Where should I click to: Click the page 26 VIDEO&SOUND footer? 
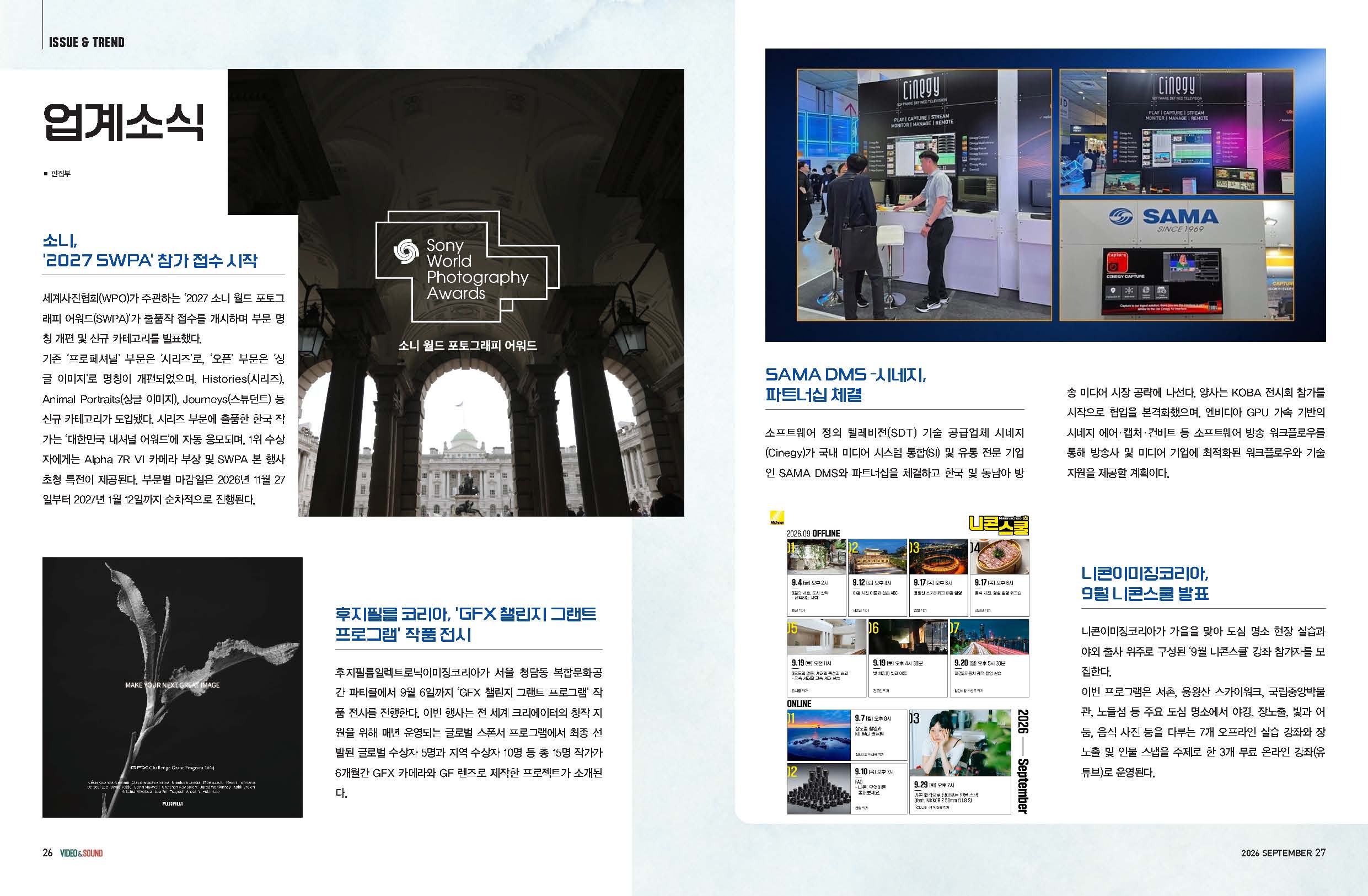pyautogui.click(x=72, y=853)
